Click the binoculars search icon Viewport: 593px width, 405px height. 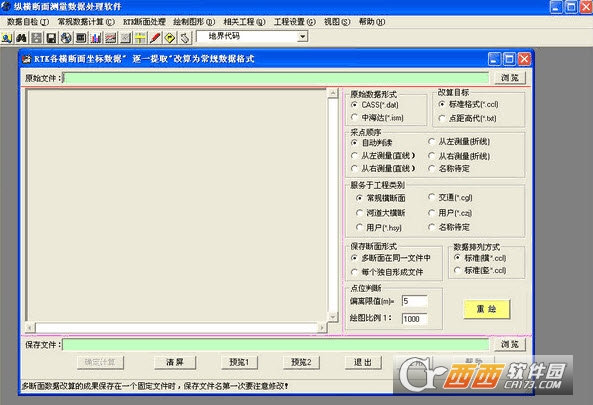click(21, 37)
